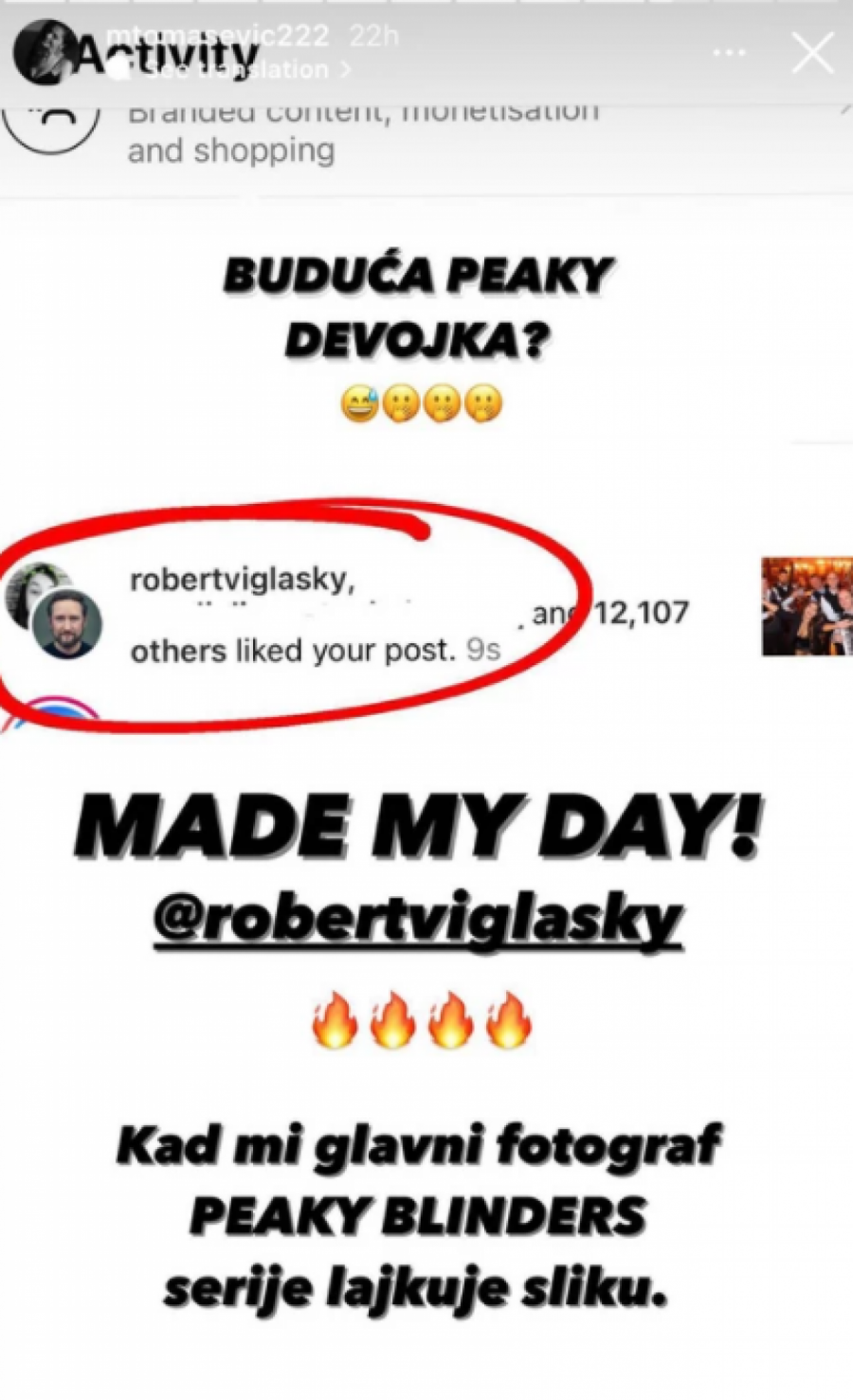Click the bearded man's profile avatar
The height and width of the screenshot is (1400, 853).
click(x=67, y=624)
